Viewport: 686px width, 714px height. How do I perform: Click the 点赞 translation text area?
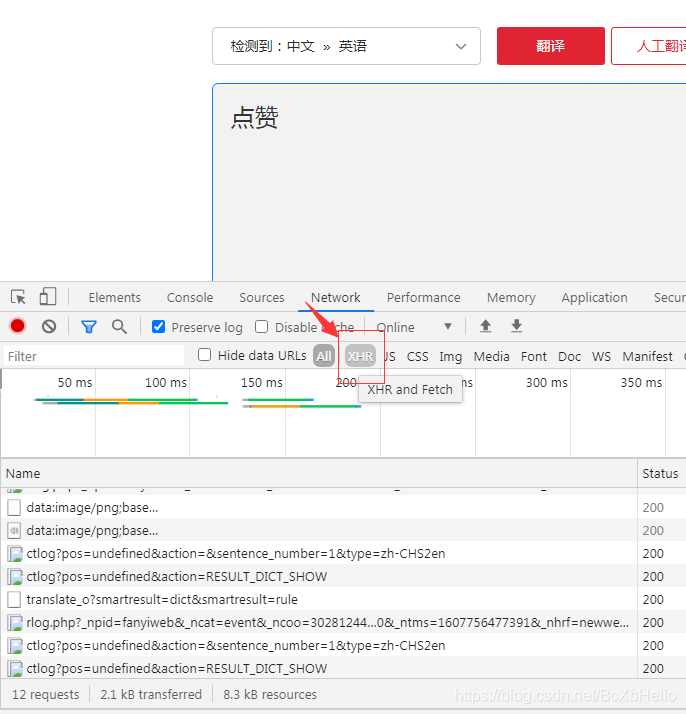tap(449, 182)
